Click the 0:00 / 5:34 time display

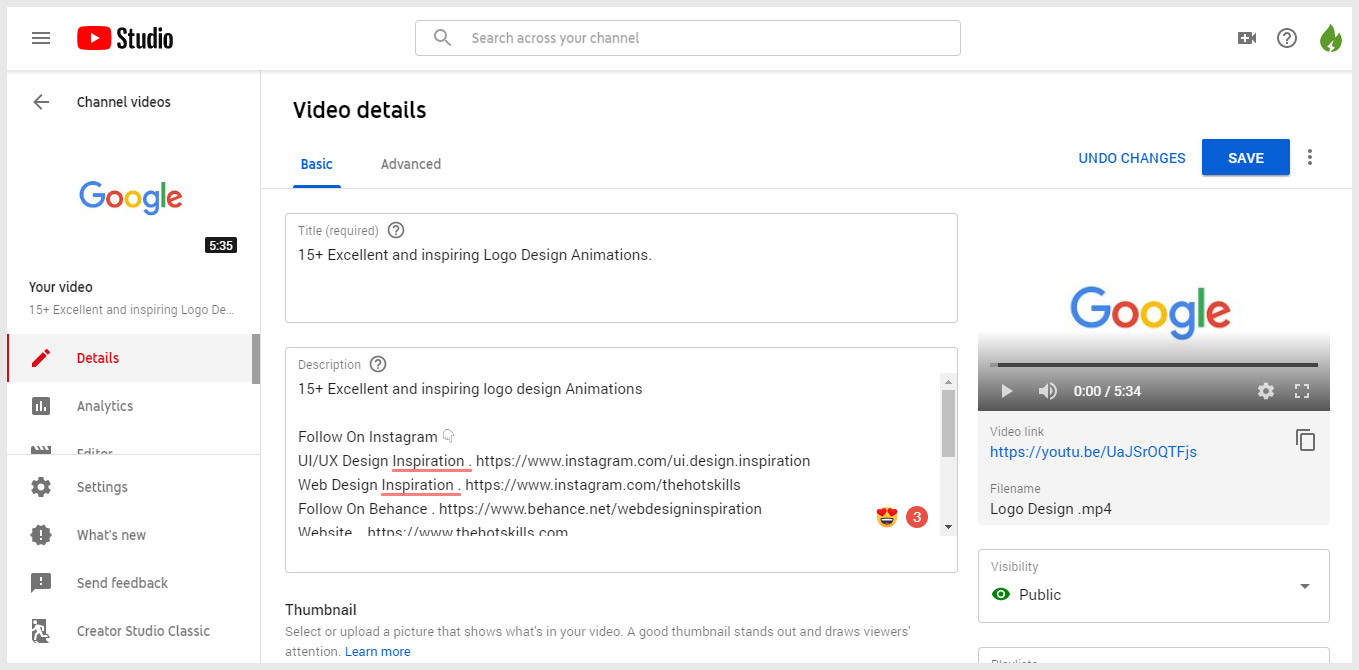[x=1107, y=391]
